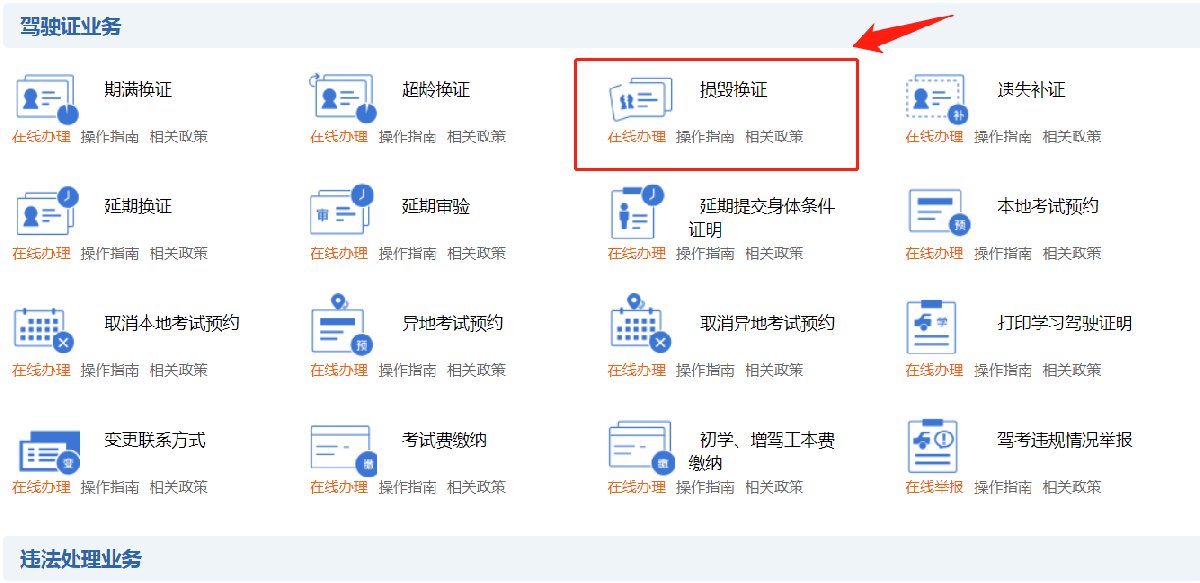Open 相关政策 under 遗失补证

point(1072,137)
